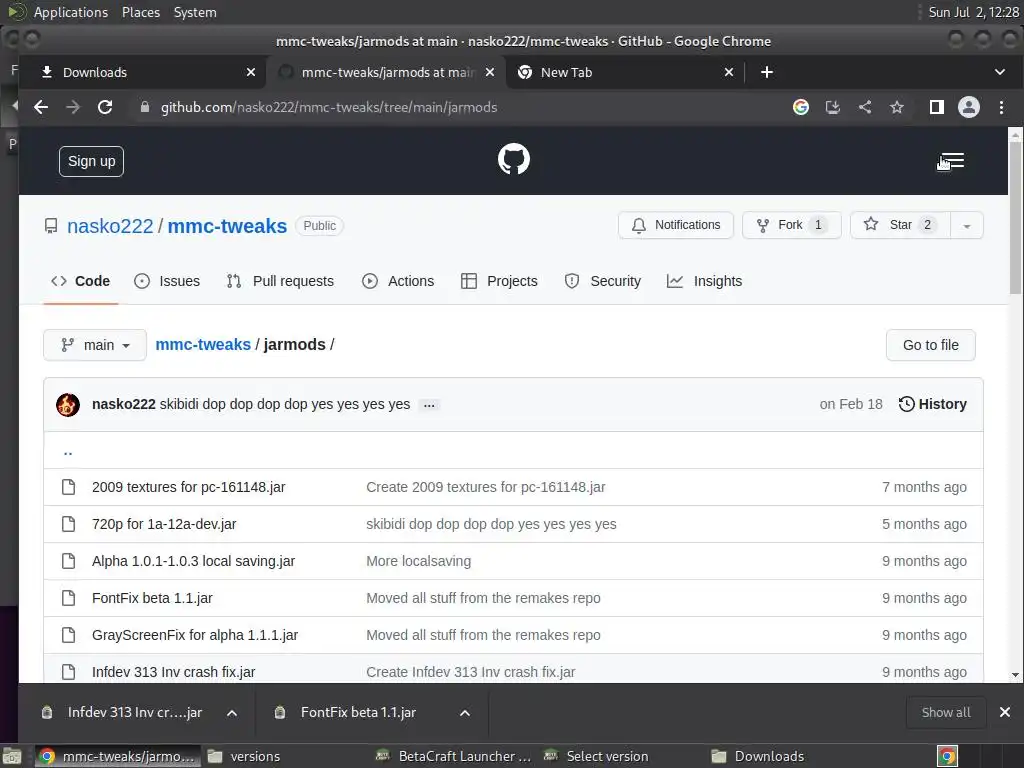Click mmc-tweaks breadcrumb link
Viewport: 1024px width, 768px height.
click(203, 345)
